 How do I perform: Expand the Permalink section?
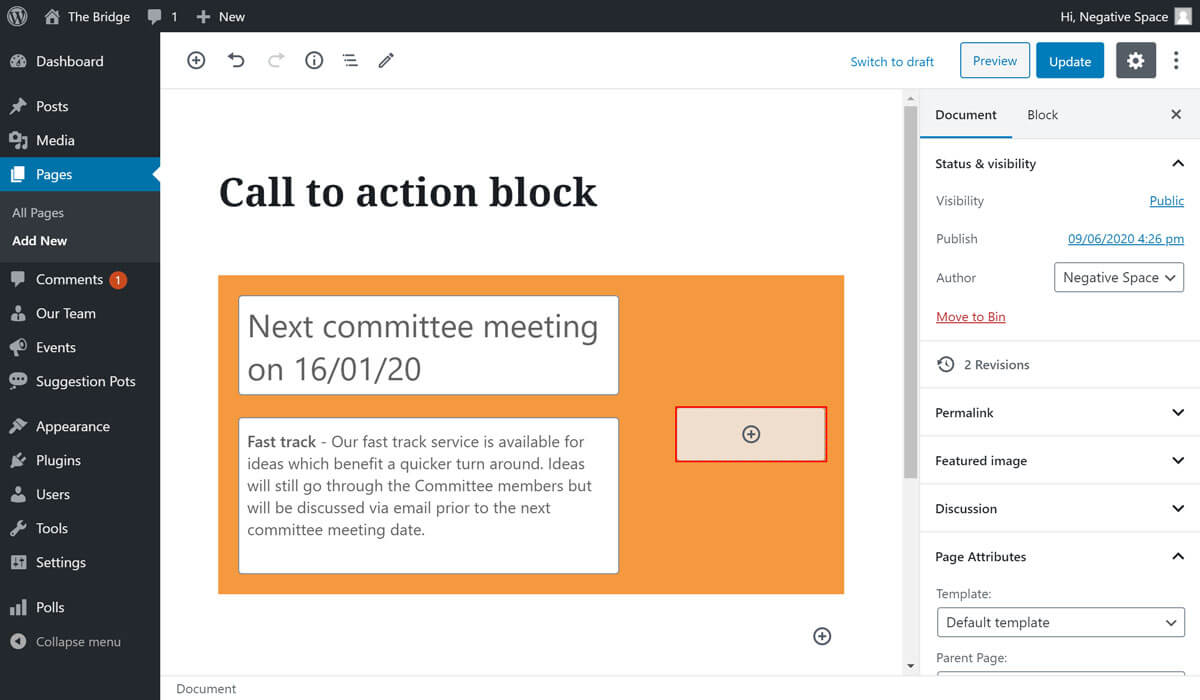(1059, 413)
